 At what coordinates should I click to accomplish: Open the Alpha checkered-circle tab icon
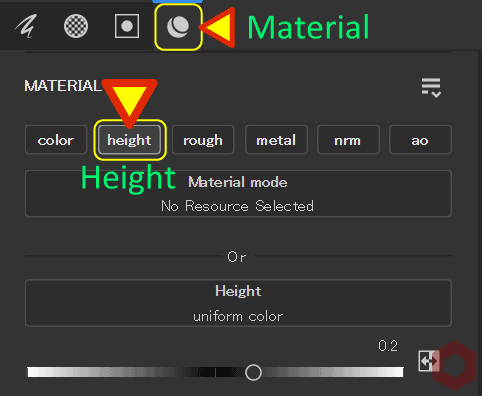click(76, 26)
